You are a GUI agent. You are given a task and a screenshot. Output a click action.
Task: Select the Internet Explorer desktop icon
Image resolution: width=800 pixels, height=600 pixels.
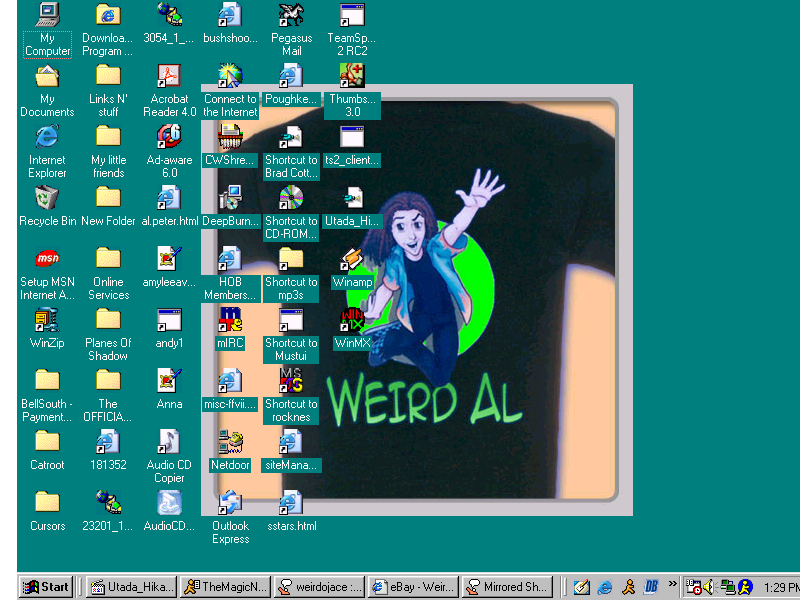[x=47, y=137]
